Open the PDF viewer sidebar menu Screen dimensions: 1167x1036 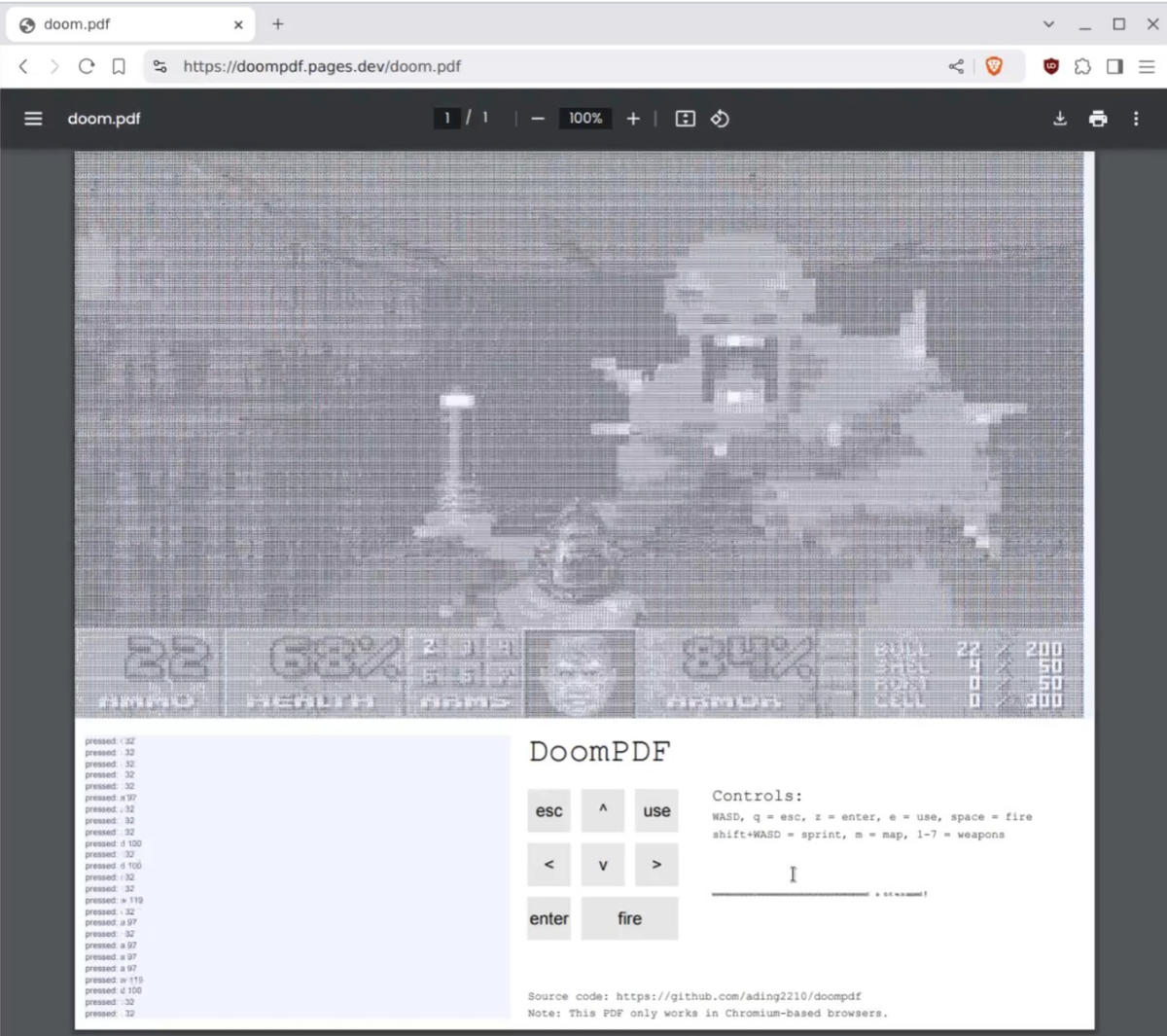click(33, 119)
